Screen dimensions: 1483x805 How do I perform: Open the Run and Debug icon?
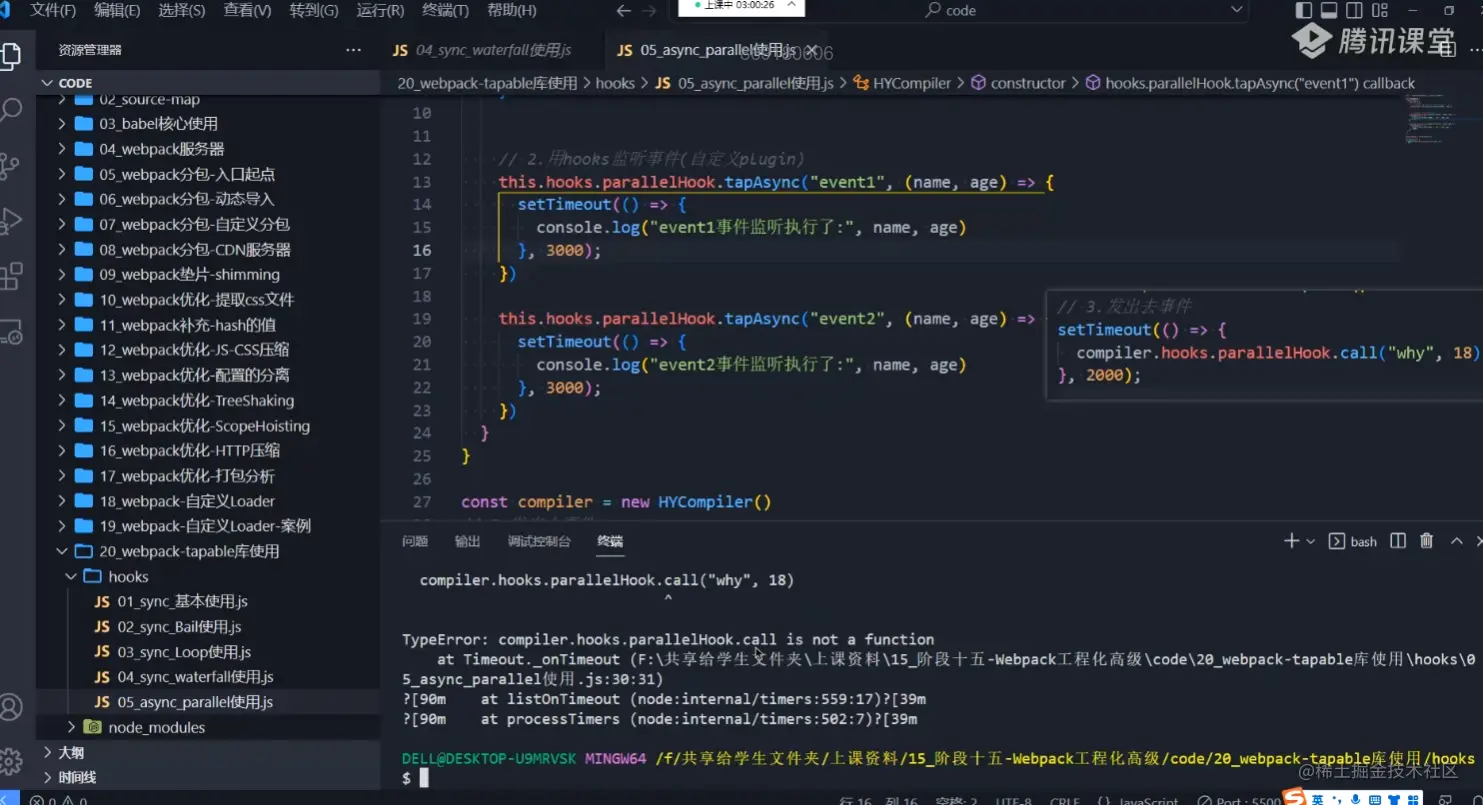point(11,219)
